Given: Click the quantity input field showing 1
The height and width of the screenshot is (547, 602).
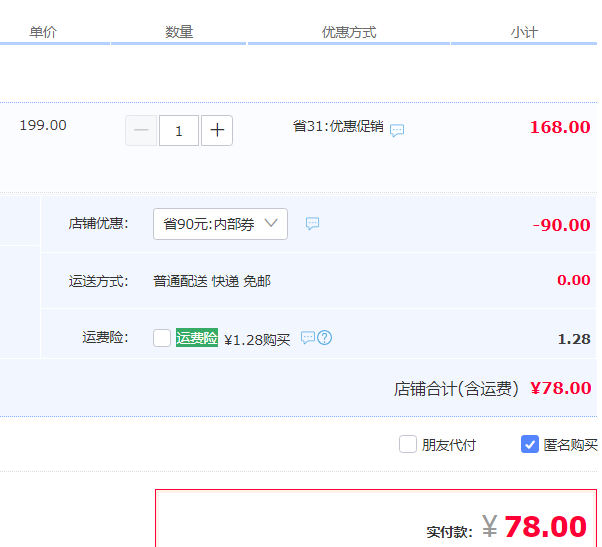Looking at the screenshot, I should (179, 130).
